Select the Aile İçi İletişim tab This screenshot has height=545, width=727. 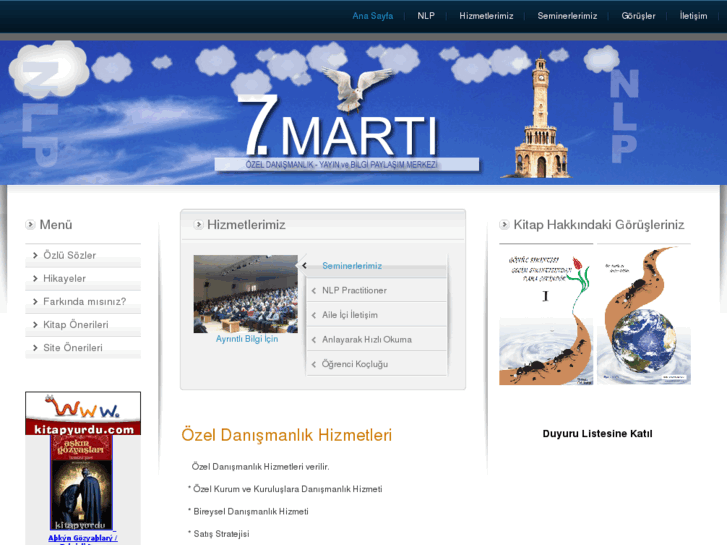(376, 315)
